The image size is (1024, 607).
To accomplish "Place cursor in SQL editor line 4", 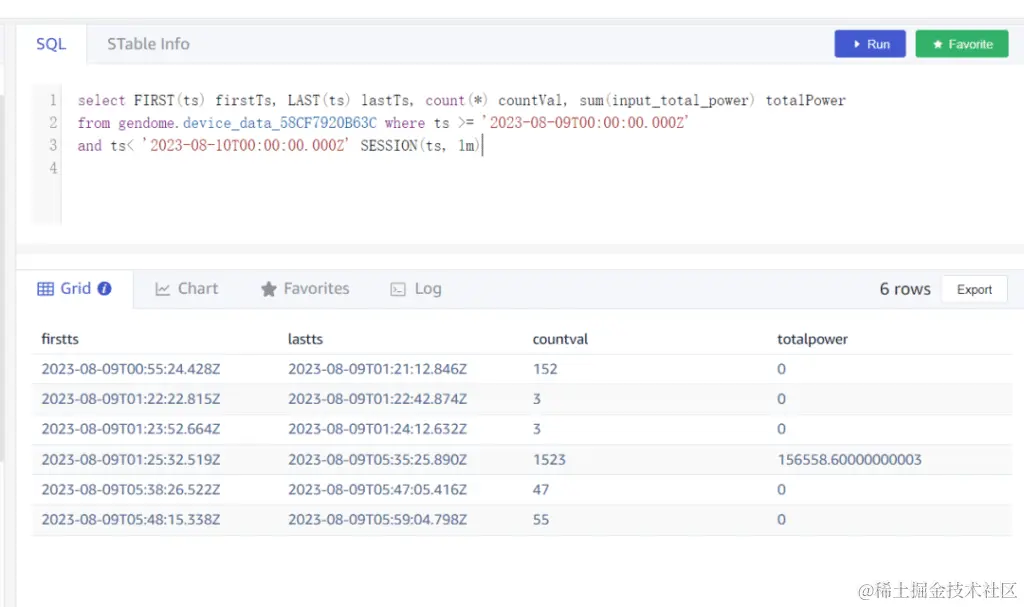I will [261, 168].
